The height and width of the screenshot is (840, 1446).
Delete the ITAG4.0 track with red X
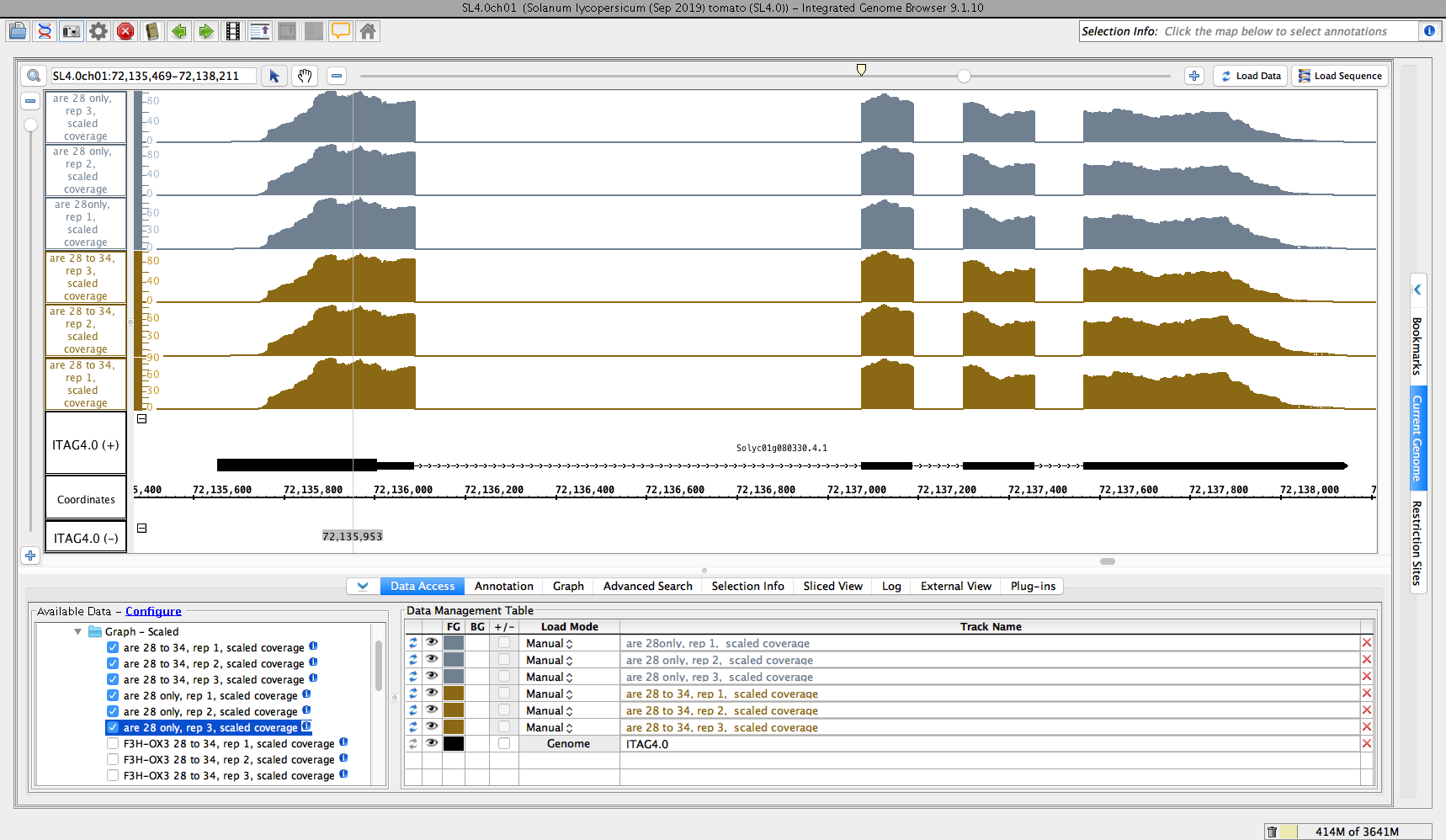tap(1366, 744)
